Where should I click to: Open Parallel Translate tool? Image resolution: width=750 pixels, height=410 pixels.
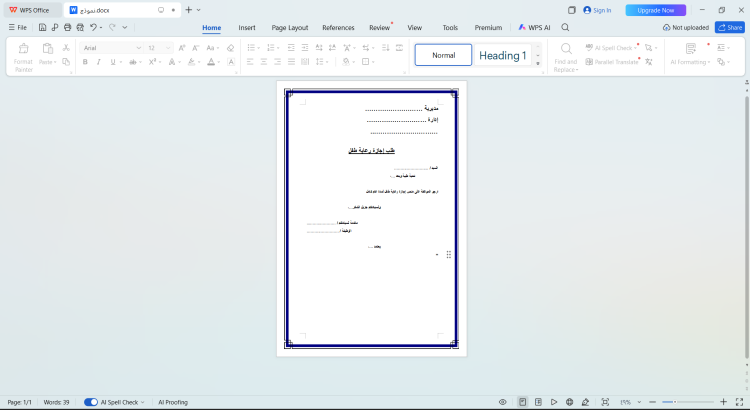pyautogui.click(x=612, y=62)
